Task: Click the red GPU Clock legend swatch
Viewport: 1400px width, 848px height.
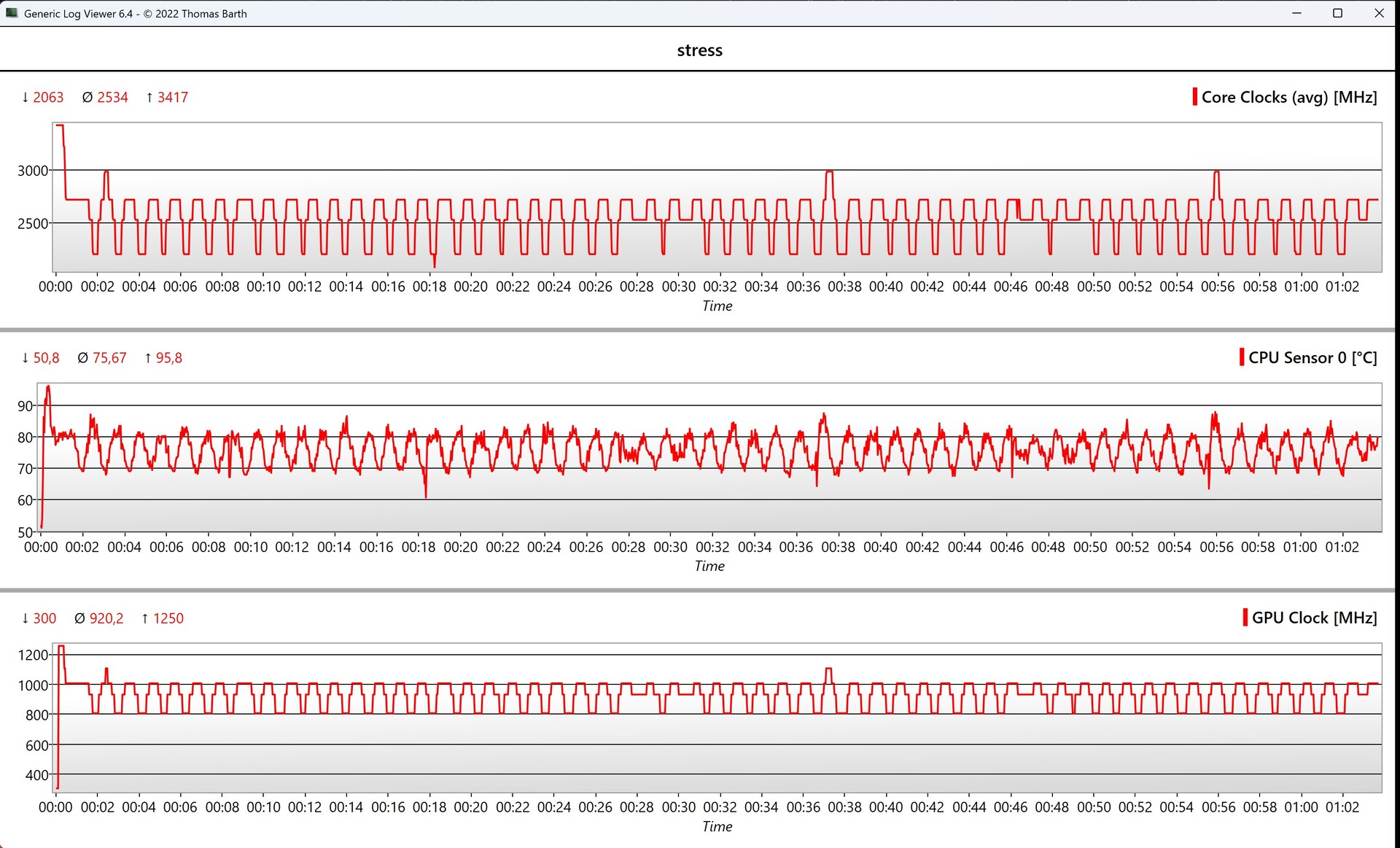Action: [x=1245, y=618]
